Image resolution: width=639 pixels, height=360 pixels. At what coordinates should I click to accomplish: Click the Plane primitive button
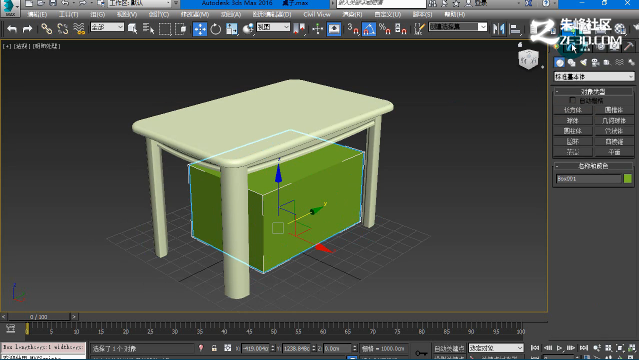click(614, 152)
